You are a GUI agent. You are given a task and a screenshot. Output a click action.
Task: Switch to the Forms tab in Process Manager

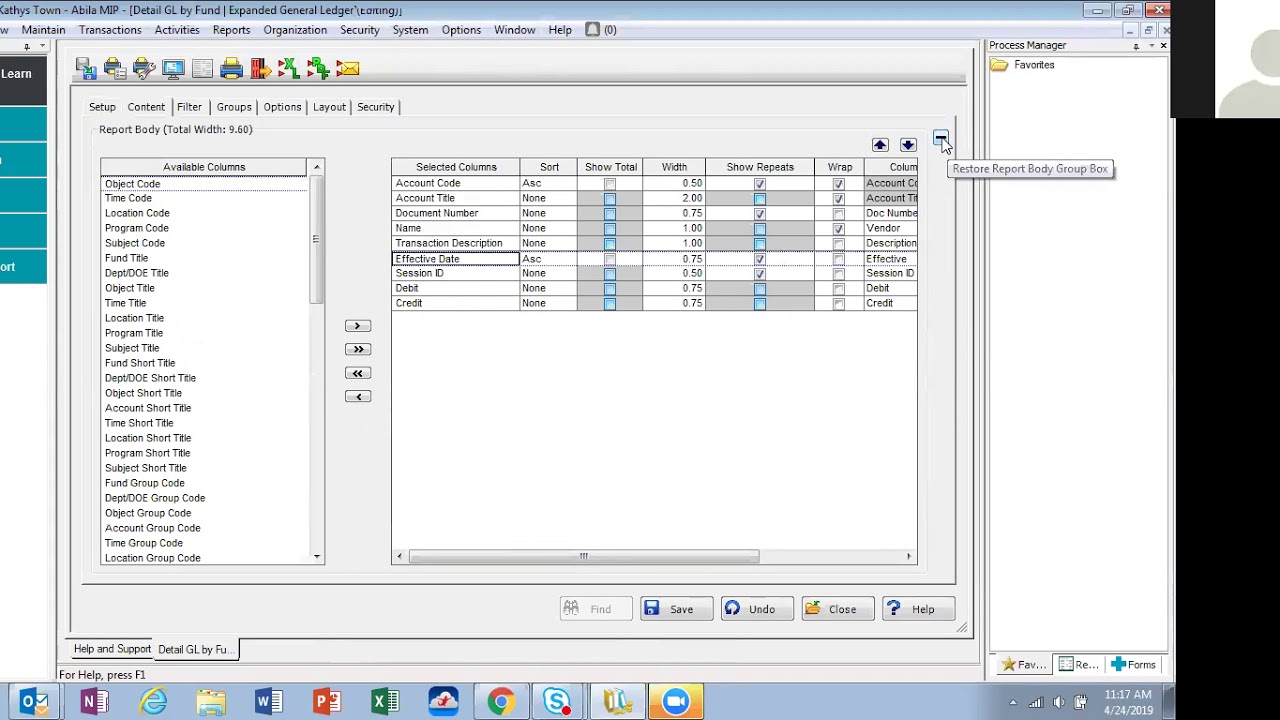coord(1133,665)
